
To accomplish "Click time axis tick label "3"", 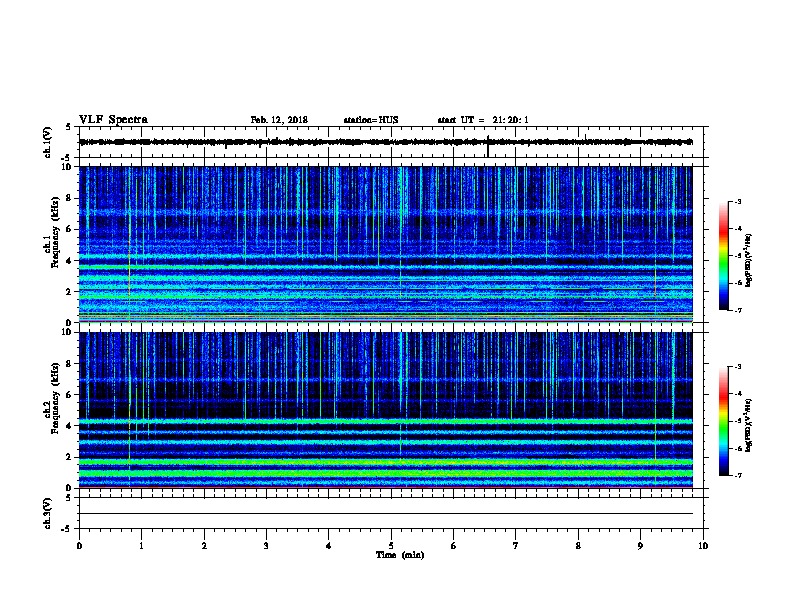I will click(x=266, y=546).
